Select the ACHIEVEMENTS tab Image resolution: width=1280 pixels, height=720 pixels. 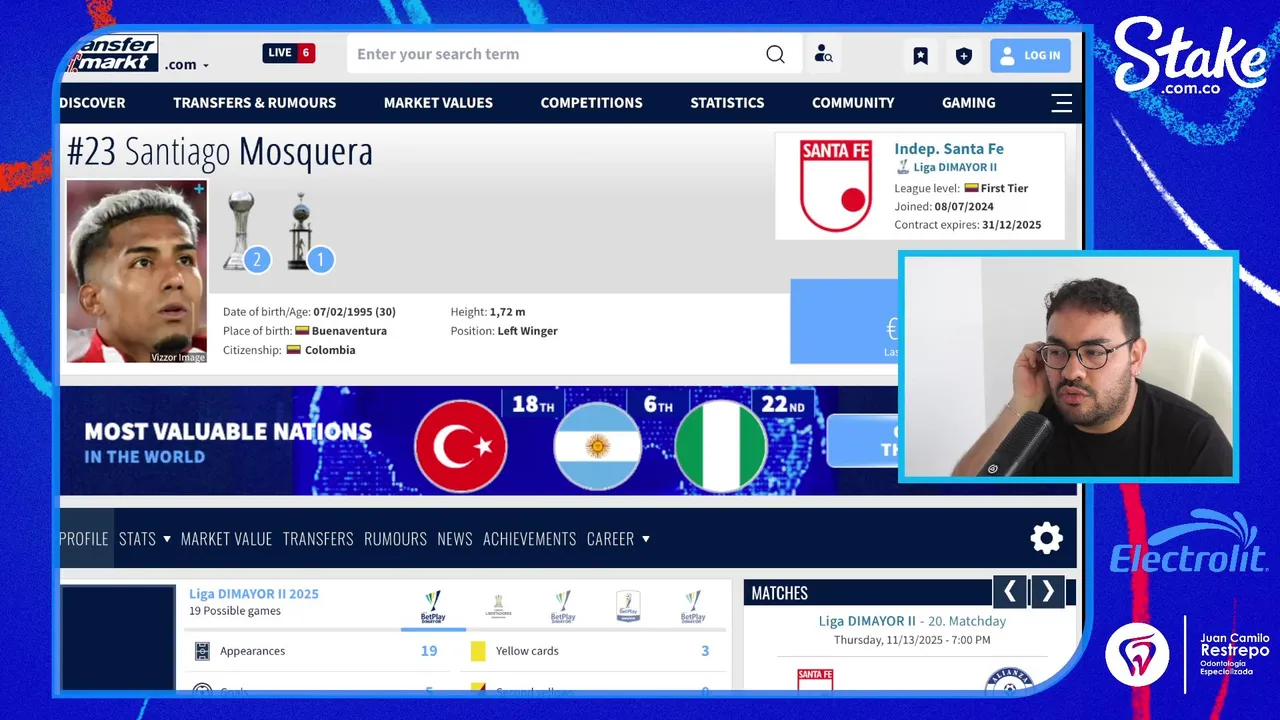(x=530, y=538)
